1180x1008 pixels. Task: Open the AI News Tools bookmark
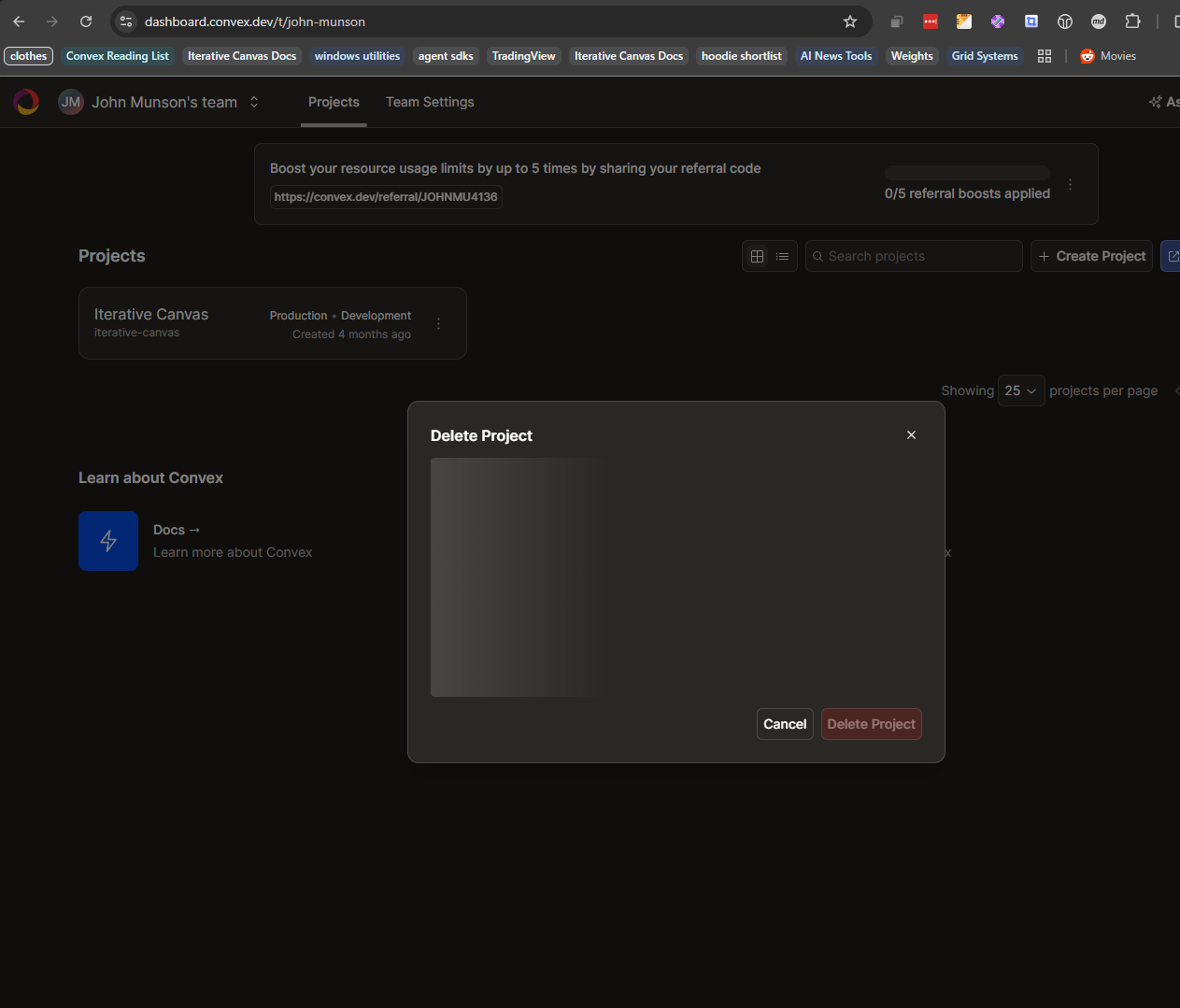(x=836, y=56)
